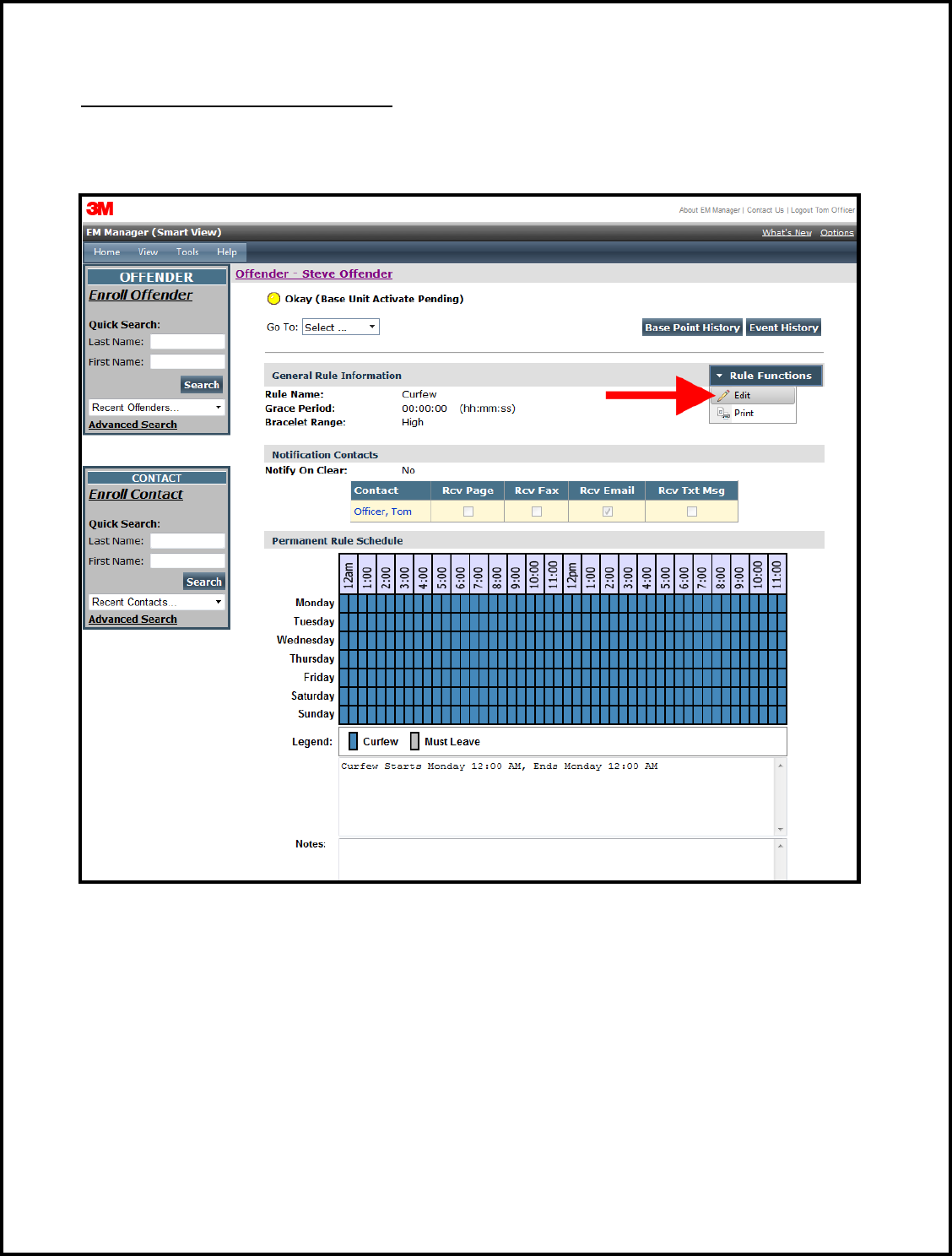This screenshot has height=1256, width=952.
Task: Focus Contact Last Name input field
Action: coord(187,540)
